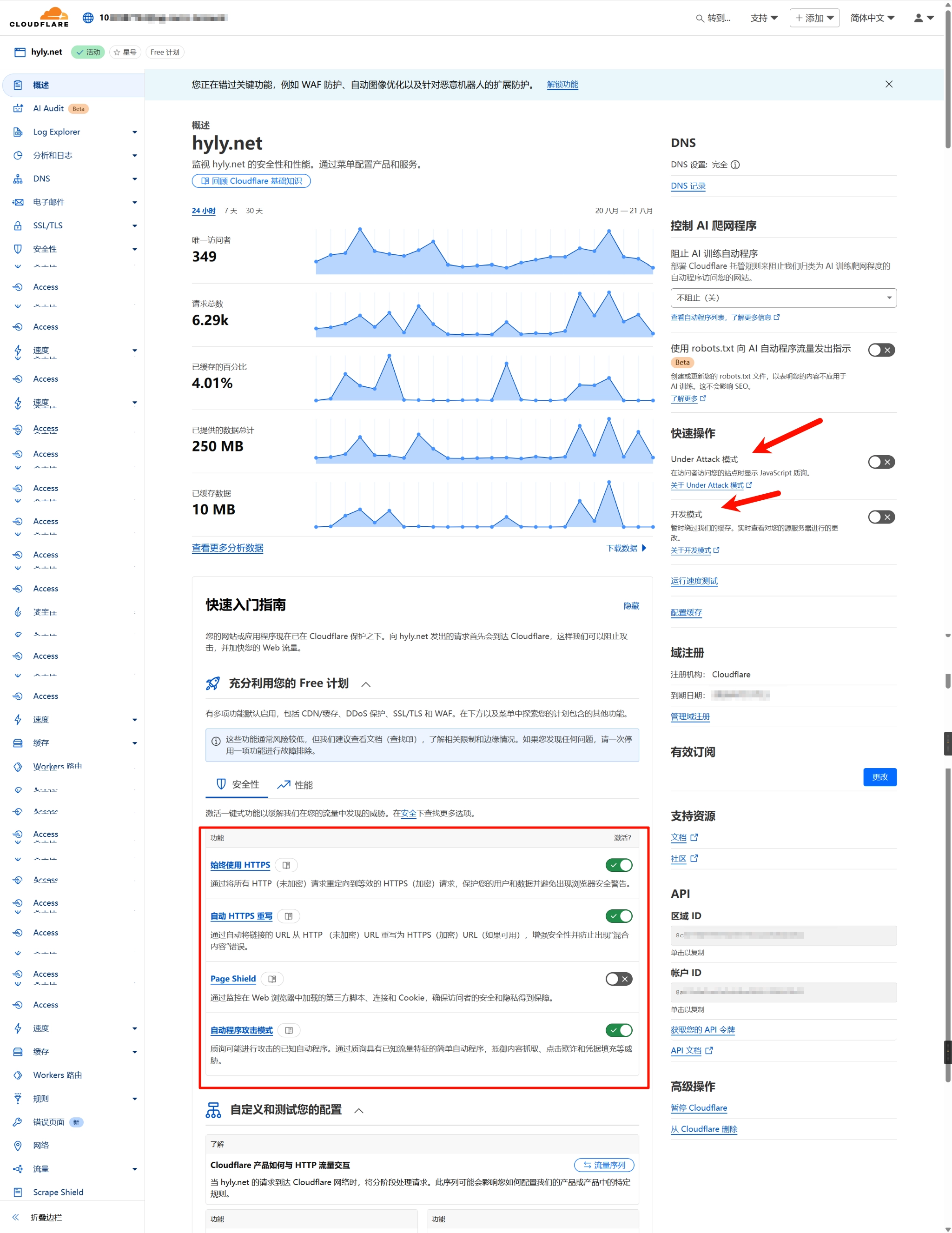Toggle the robots.txt AI bot instruction switch
This screenshot has height=1233, width=952.
click(881, 350)
